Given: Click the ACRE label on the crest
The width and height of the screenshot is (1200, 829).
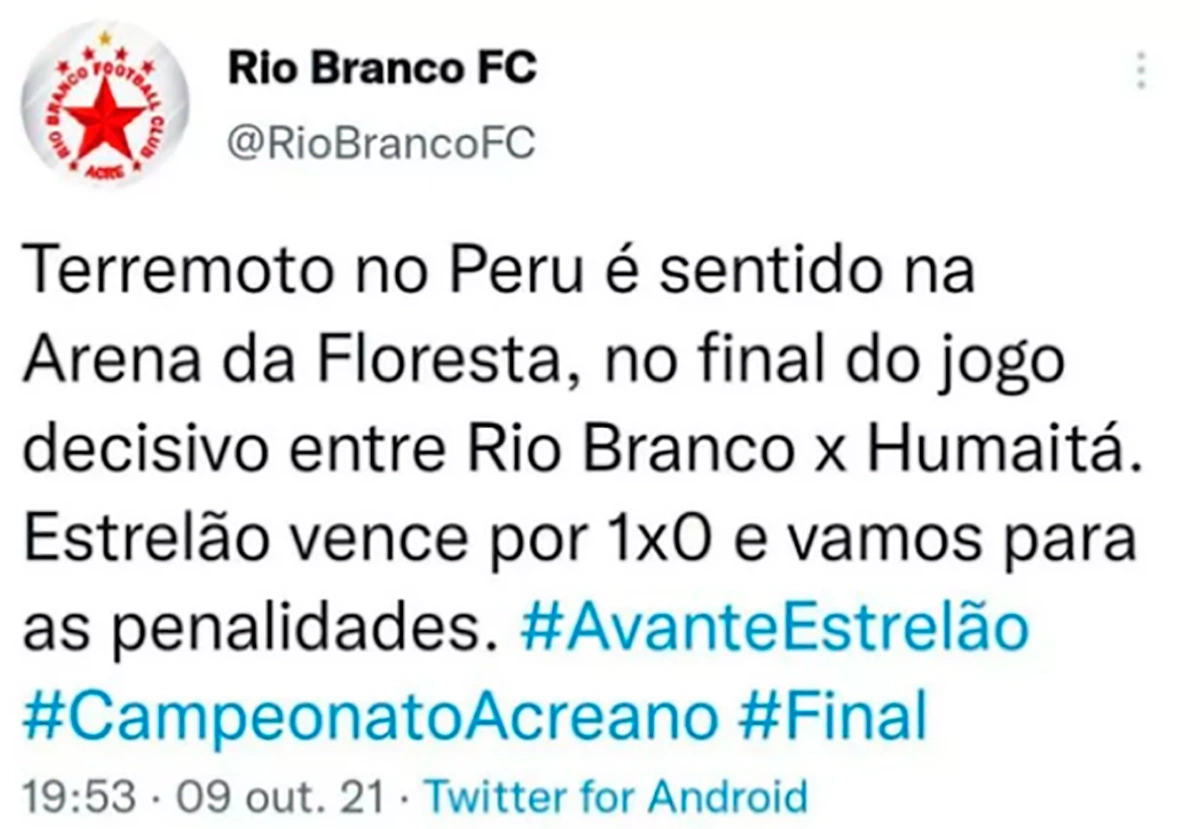Looking at the screenshot, I should 105,172.
